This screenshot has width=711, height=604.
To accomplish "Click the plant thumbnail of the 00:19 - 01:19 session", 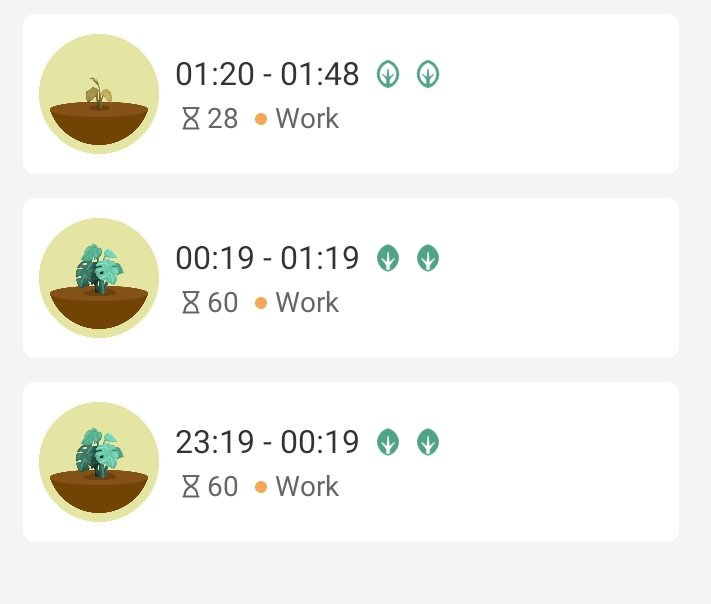I will (98, 278).
